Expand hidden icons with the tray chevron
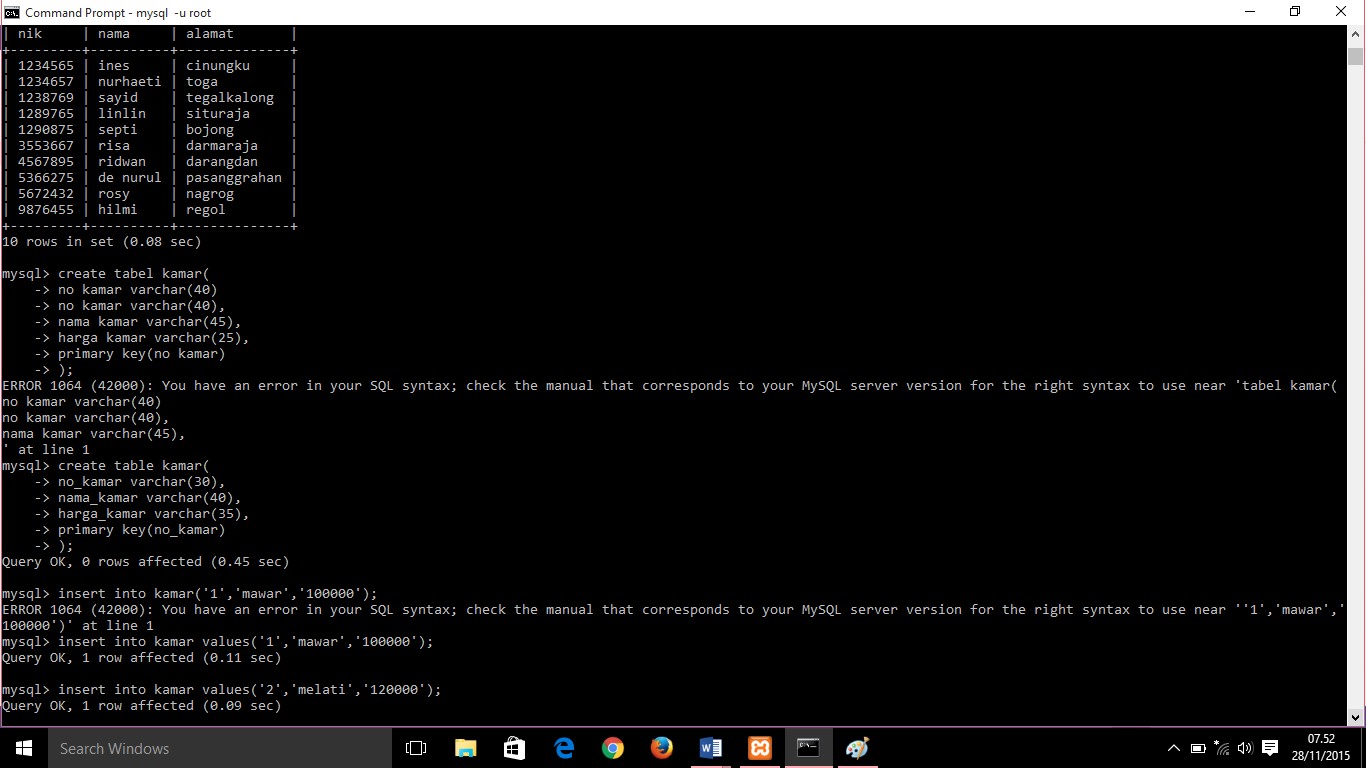 (1174, 748)
